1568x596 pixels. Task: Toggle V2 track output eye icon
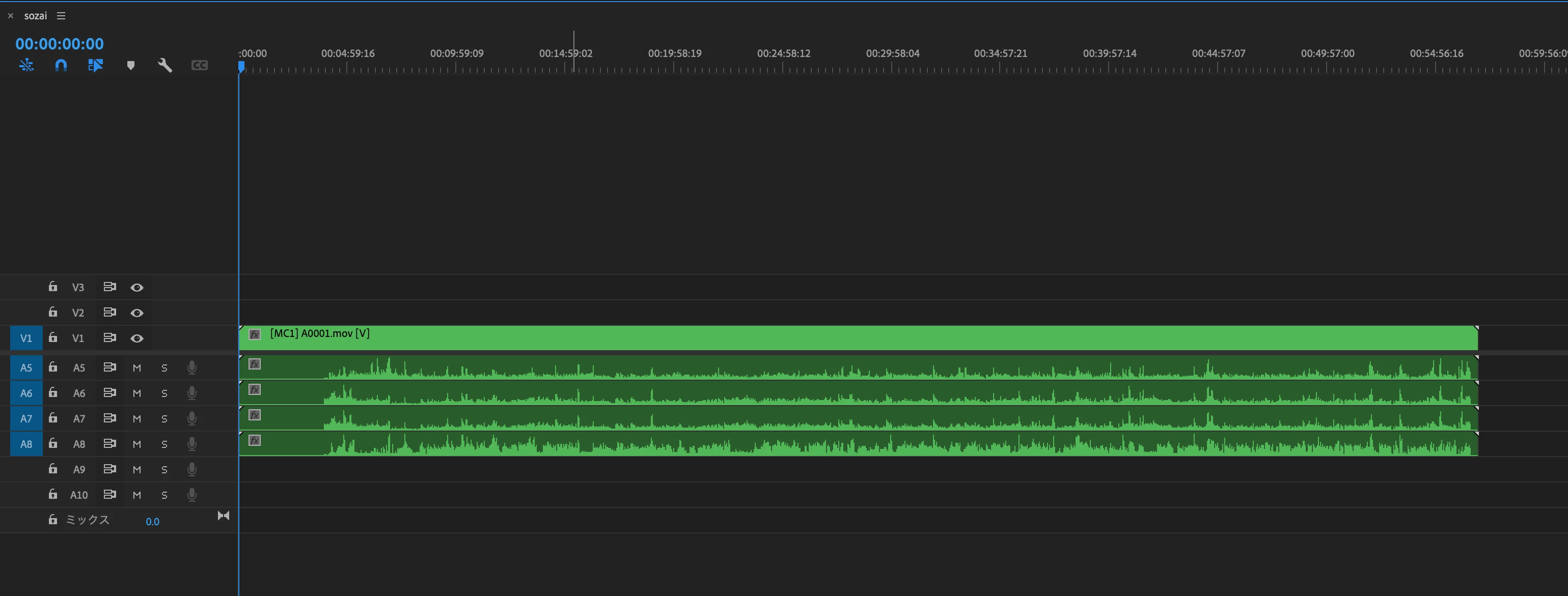click(x=137, y=313)
